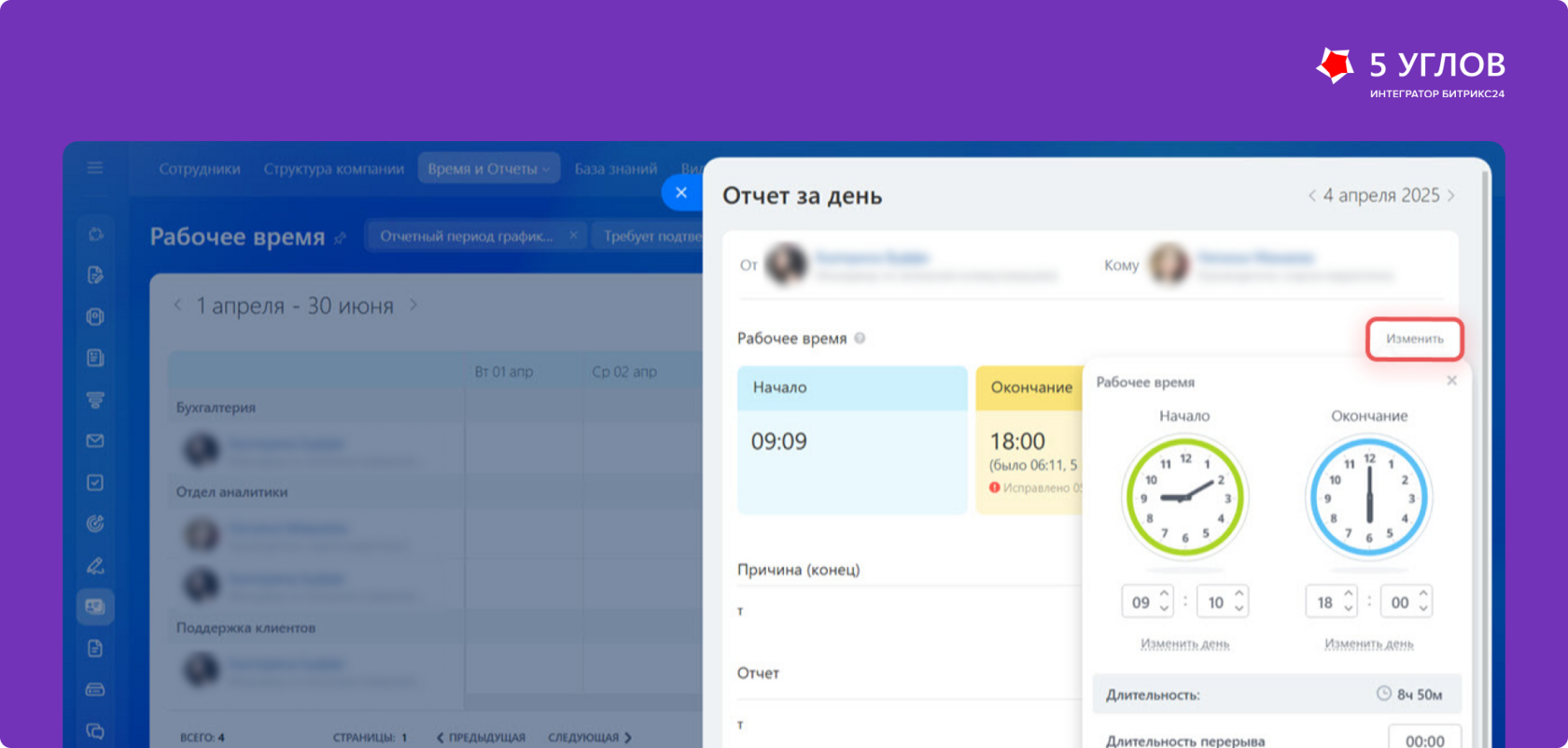Click the sender avatar next to От
Screen dimensions: 1568x748
(x=786, y=264)
